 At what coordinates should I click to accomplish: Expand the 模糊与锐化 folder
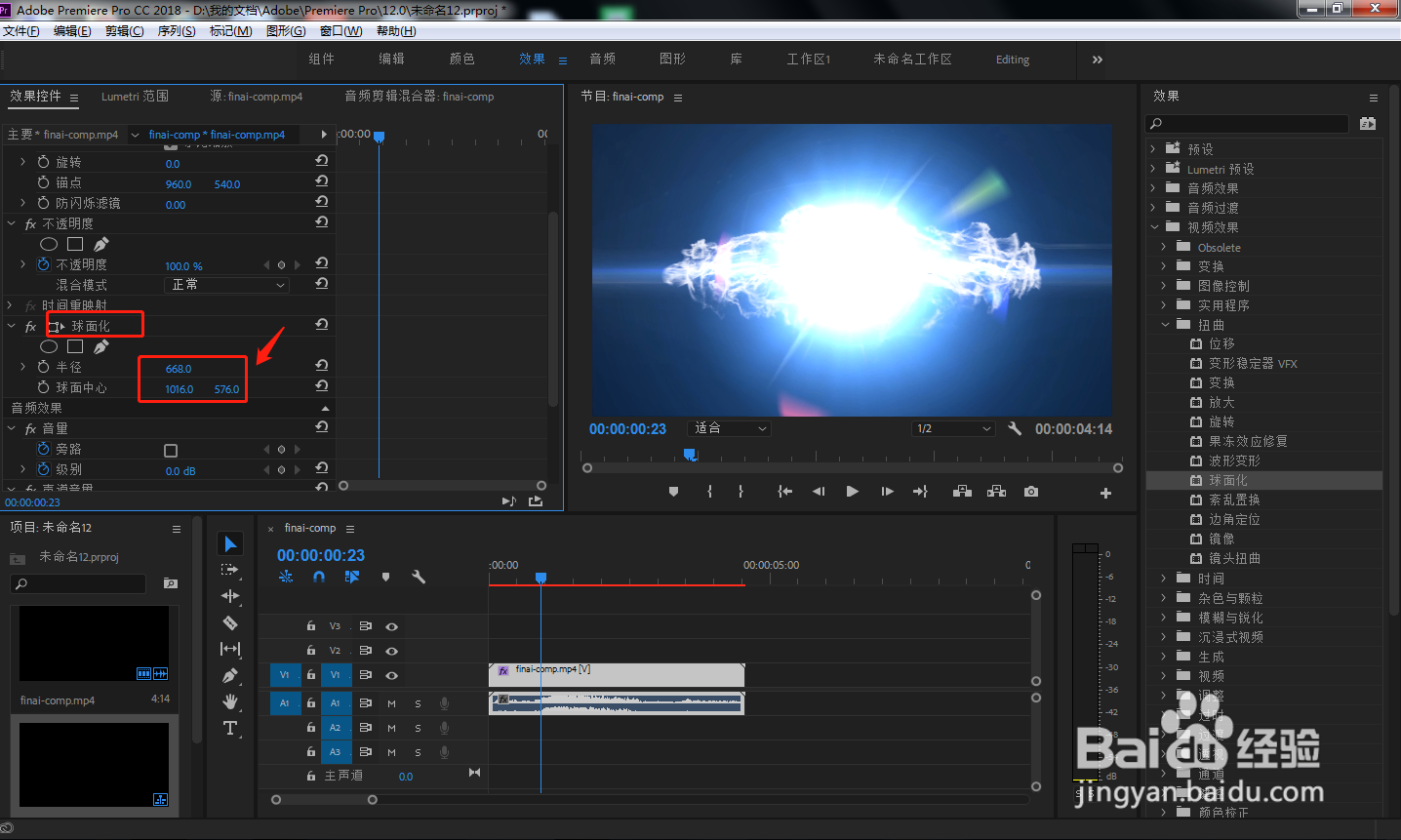(1164, 617)
